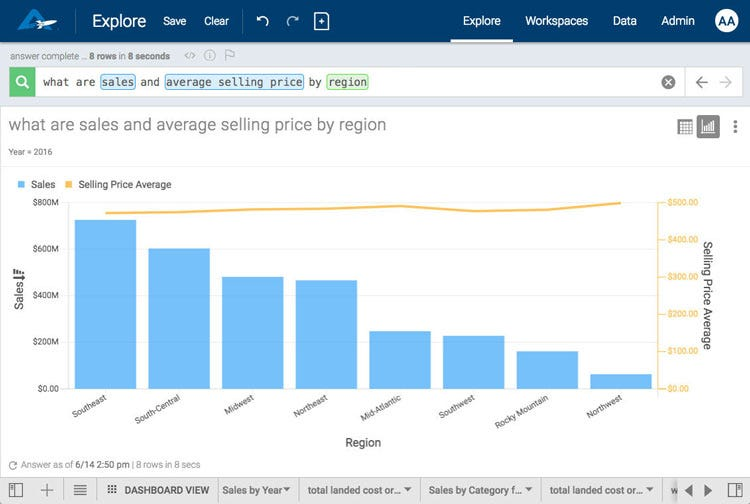The width and height of the screenshot is (750, 504).
Task: Open the AA user account menu
Action: (x=727, y=21)
